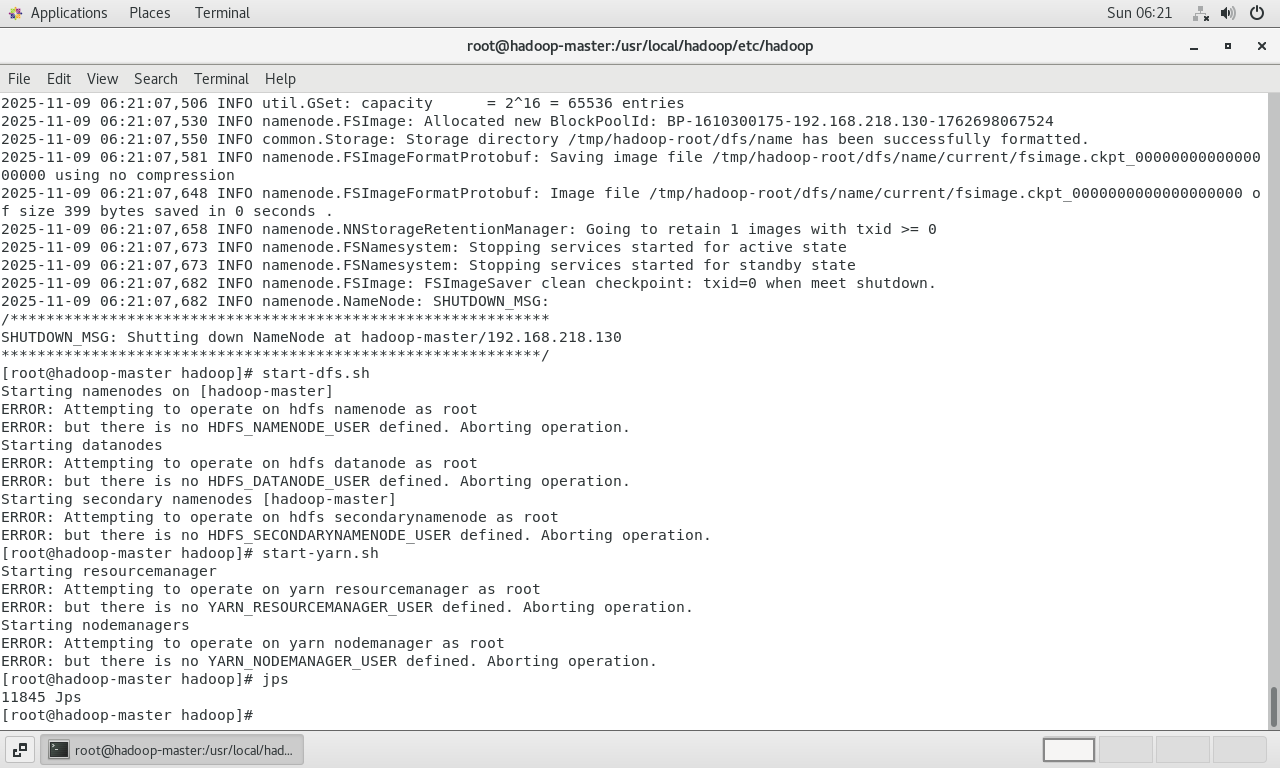Screen dimensions: 1280x768
Task: Open the View menu
Action: tap(102, 79)
